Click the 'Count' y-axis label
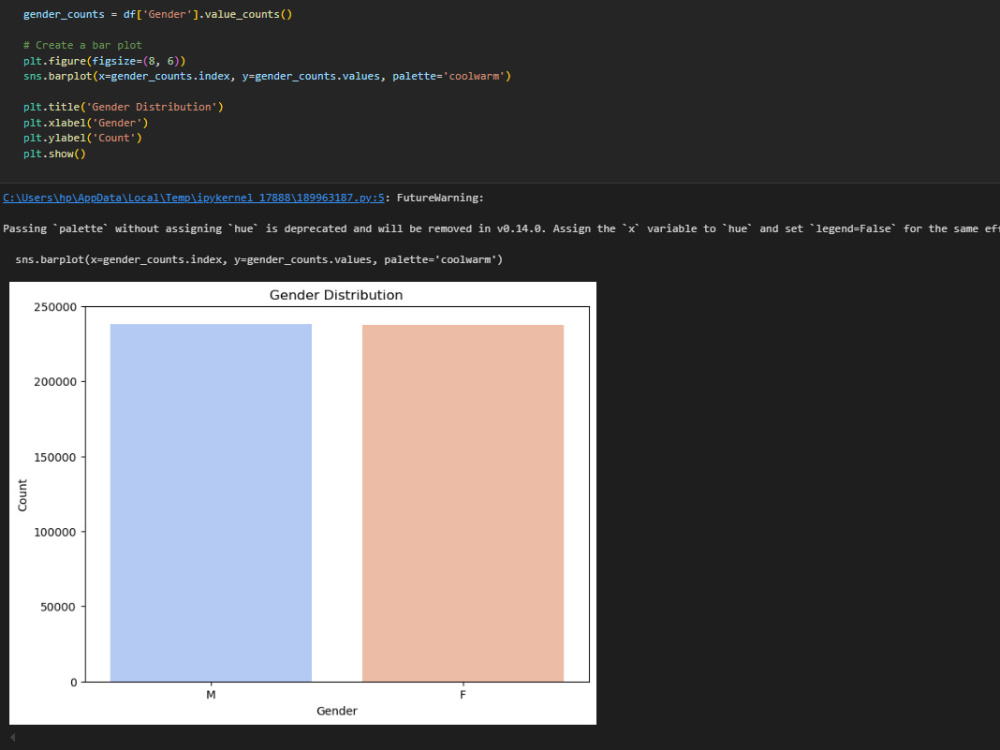The height and width of the screenshot is (750, 1000). click(22, 495)
